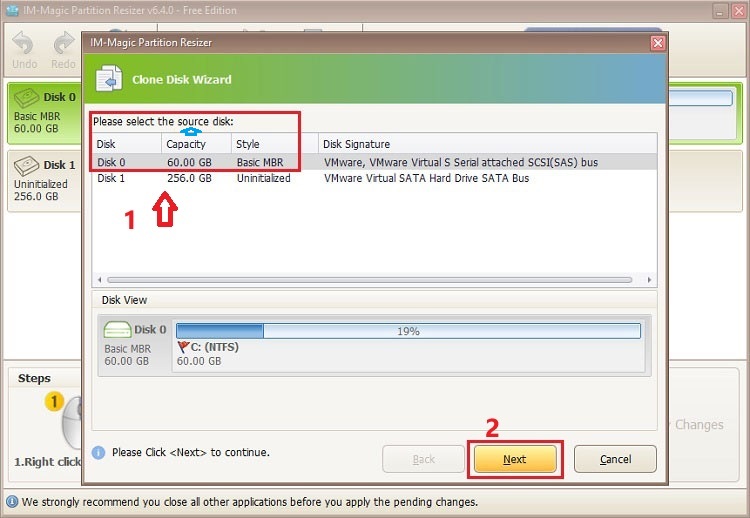Sort by the Capacity column header
Image resolution: width=750 pixels, height=518 pixels.
tap(197, 144)
